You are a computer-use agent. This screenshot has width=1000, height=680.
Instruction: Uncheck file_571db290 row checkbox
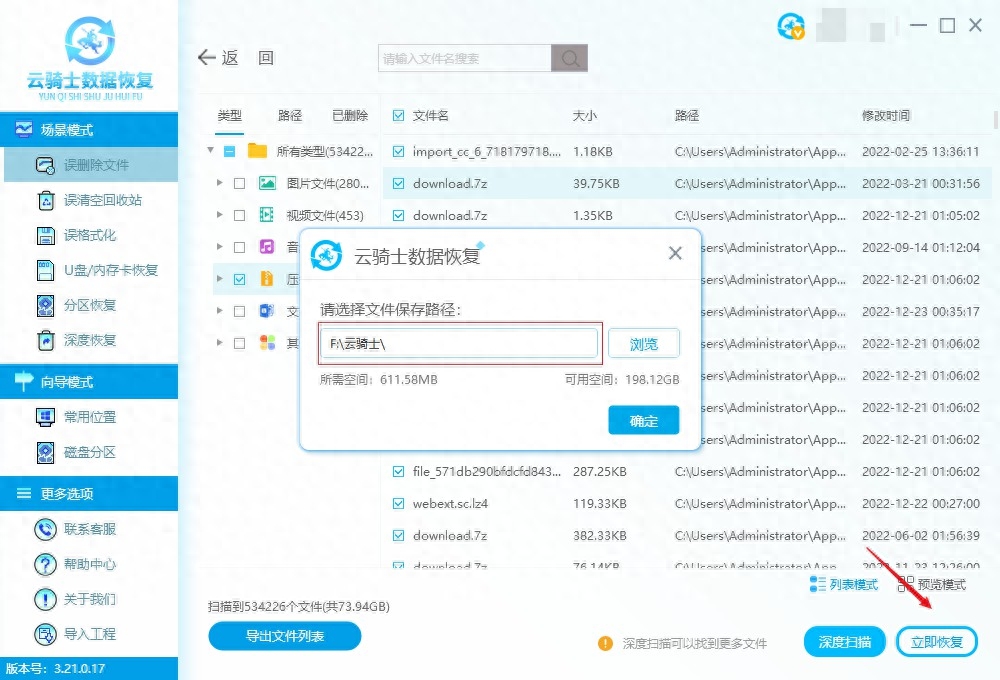[x=399, y=471]
